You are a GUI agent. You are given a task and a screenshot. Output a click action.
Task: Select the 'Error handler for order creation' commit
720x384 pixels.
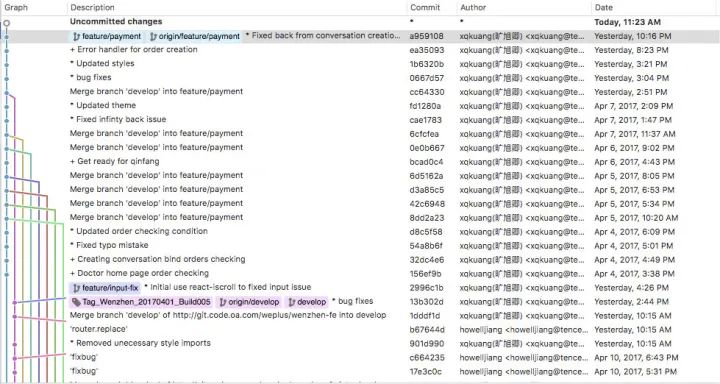coord(360,50)
